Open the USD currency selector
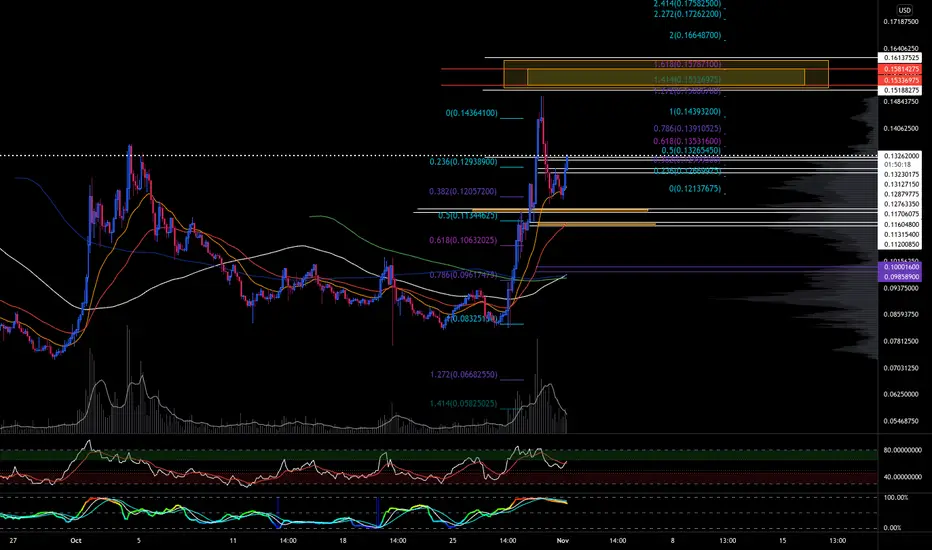The height and width of the screenshot is (550, 932). tap(904, 10)
